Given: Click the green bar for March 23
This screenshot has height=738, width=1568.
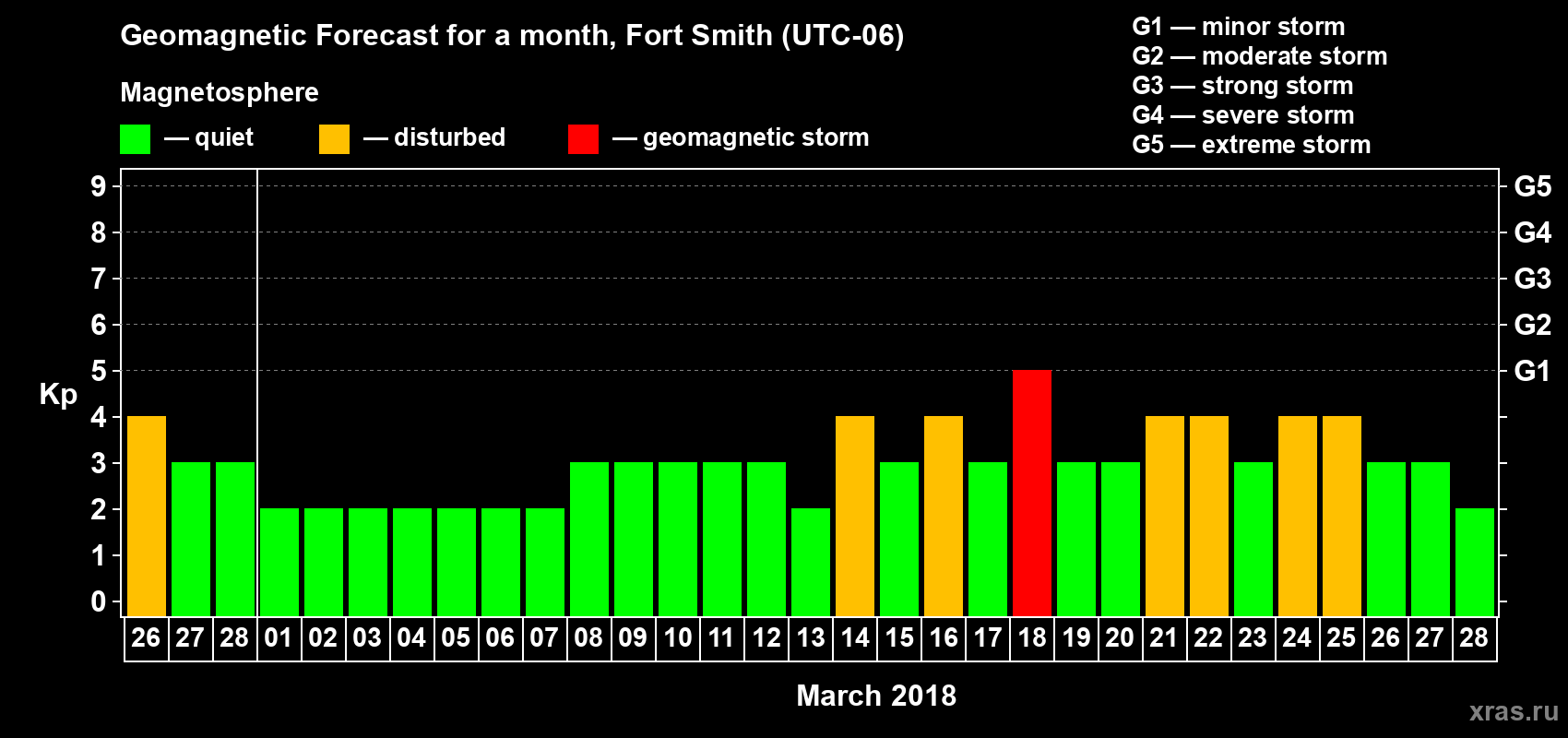Looking at the screenshot, I should click(1253, 539).
